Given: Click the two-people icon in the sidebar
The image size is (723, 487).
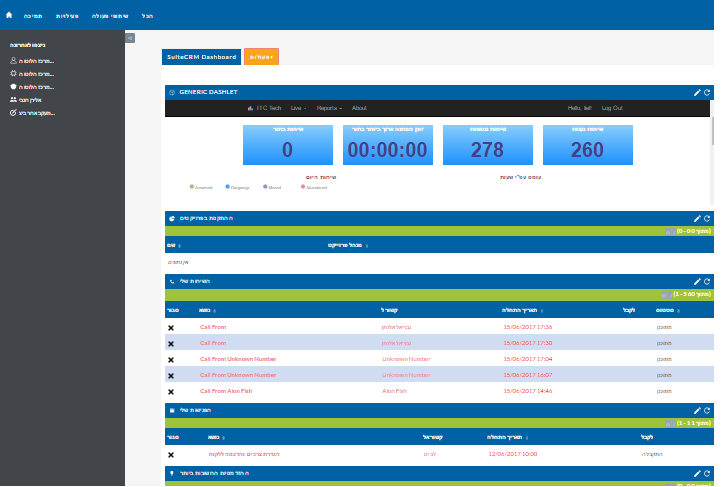Looking at the screenshot, I should [x=12, y=100].
